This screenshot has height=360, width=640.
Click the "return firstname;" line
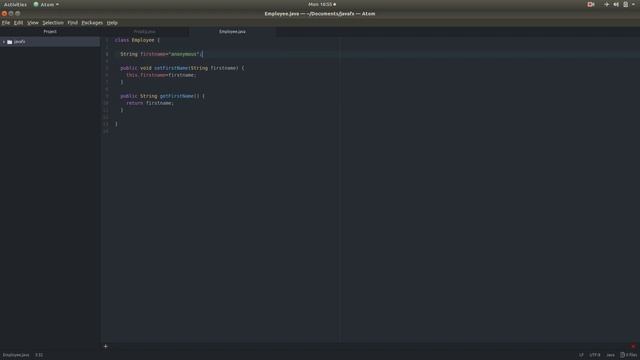(x=150, y=103)
